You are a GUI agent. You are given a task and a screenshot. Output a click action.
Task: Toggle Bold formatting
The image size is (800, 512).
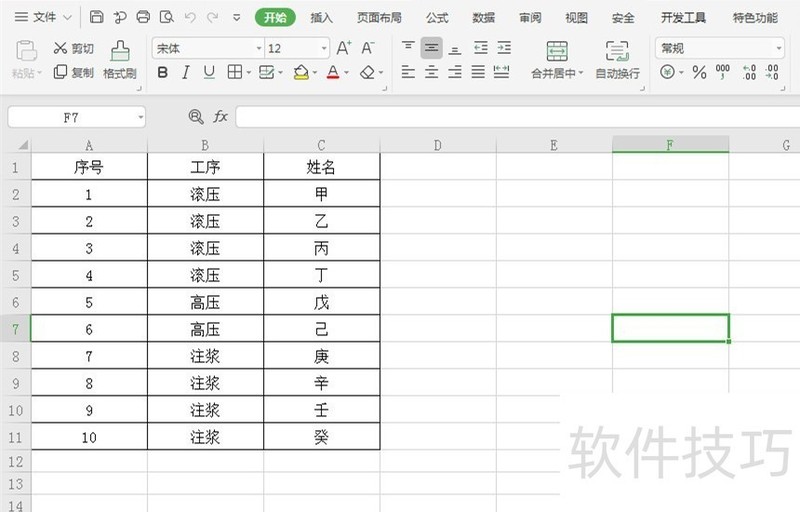[x=163, y=72]
